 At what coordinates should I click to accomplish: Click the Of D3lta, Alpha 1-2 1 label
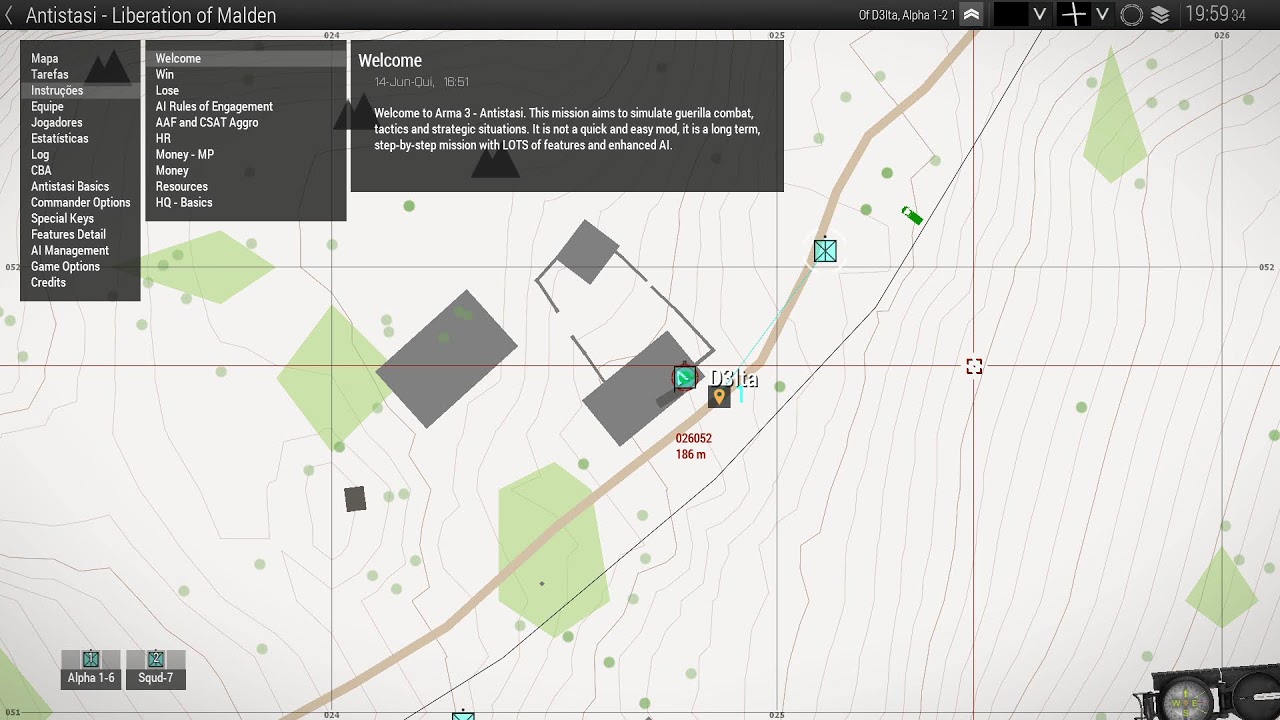coord(907,15)
